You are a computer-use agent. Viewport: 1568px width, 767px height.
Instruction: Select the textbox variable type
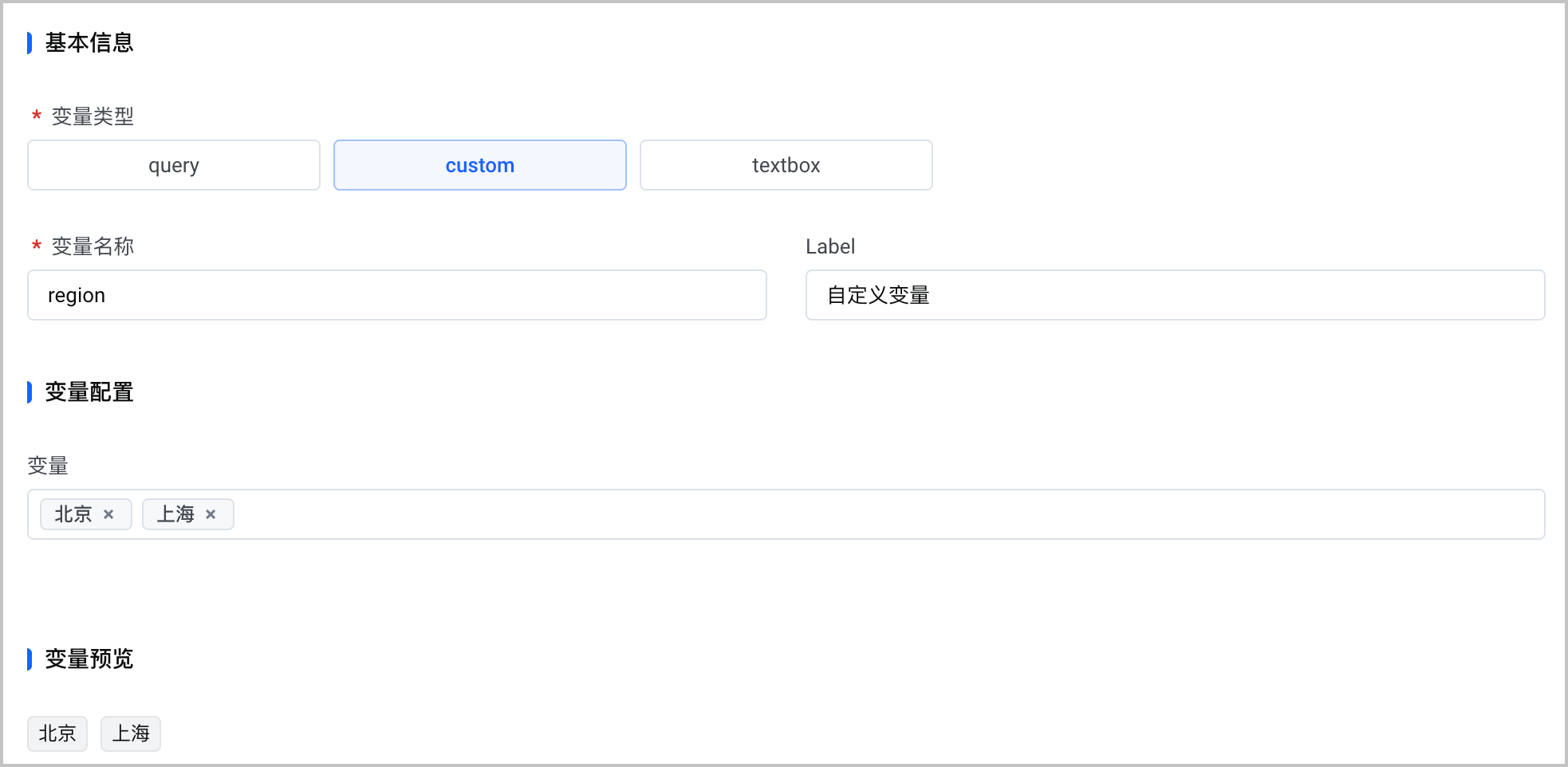point(786,165)
